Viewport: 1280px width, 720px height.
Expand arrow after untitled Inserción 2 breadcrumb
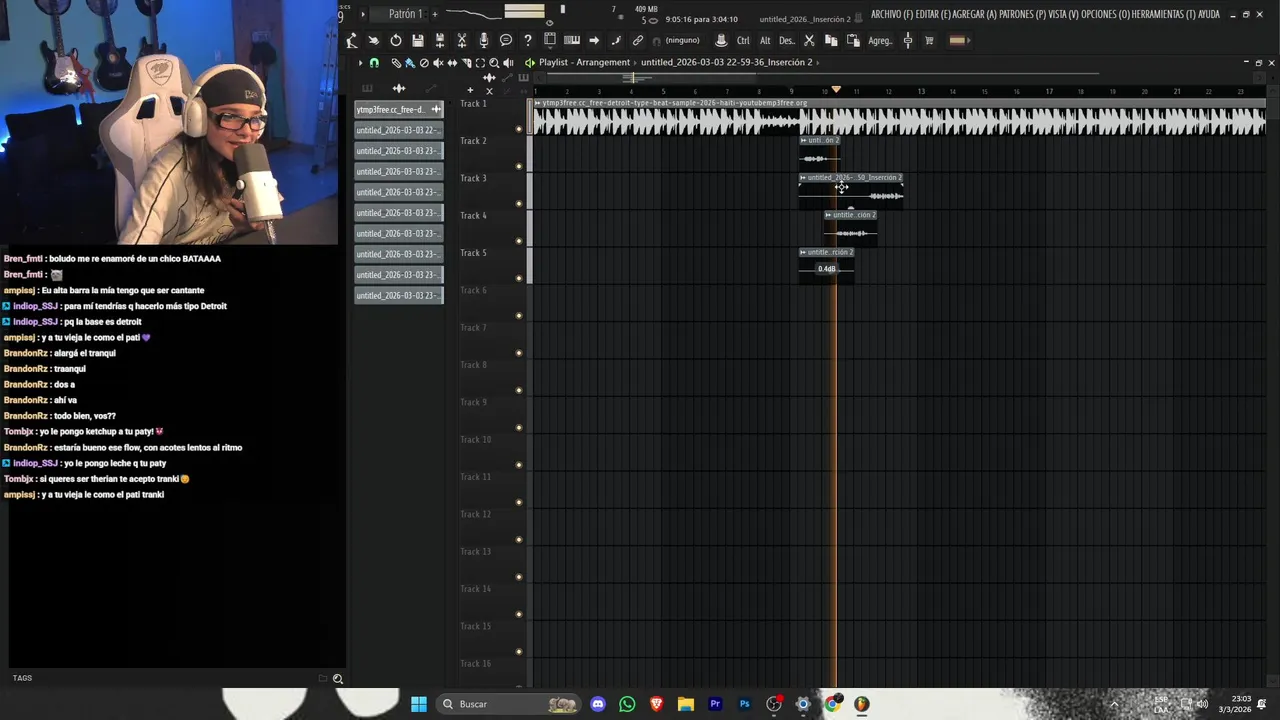pos(817,62)
